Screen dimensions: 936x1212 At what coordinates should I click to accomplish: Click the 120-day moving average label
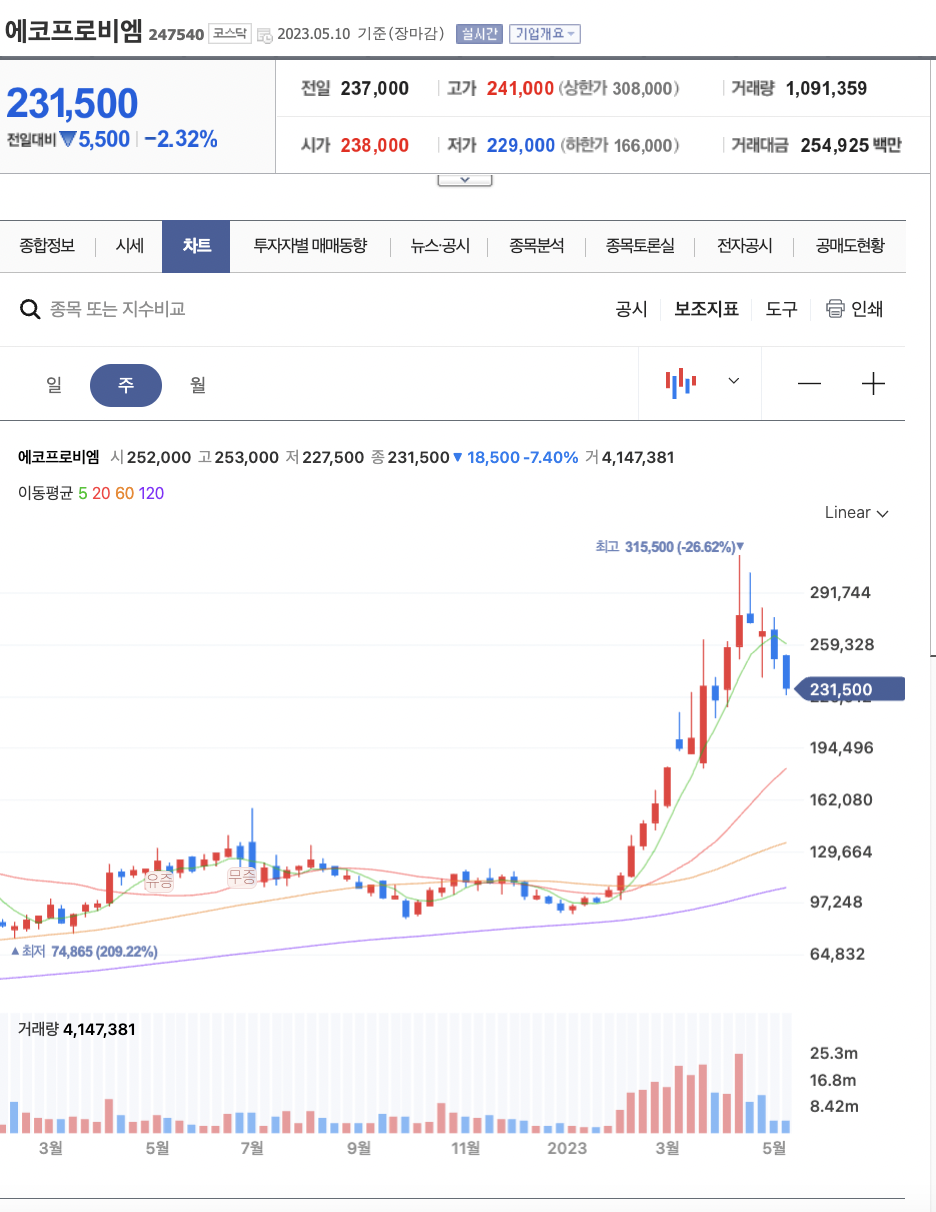[151, 493]
